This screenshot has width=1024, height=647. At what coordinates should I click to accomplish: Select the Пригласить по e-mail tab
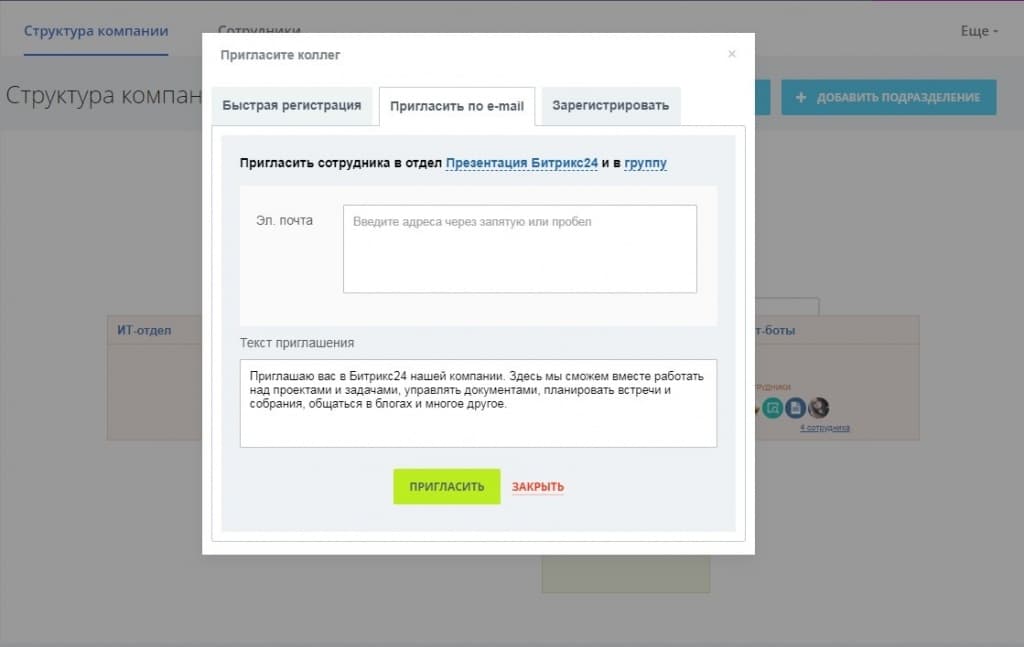(456, 106)
